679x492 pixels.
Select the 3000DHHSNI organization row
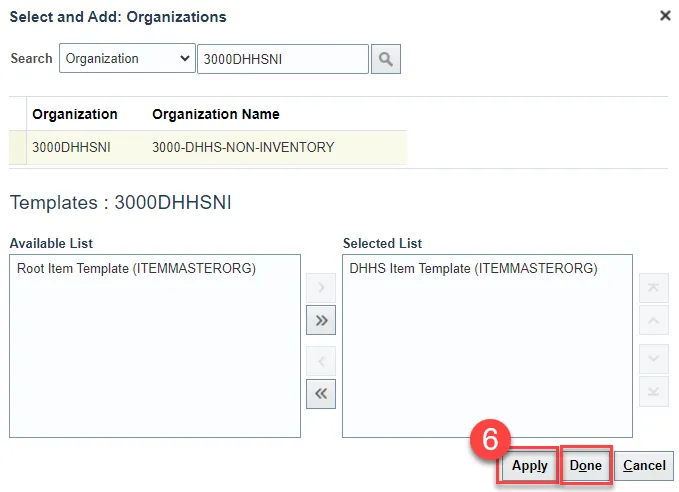[x=71, y=147]
